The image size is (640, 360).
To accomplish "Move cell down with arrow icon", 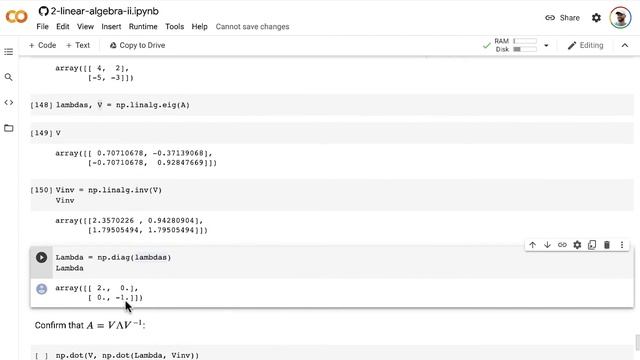I will tap(547, 245).
